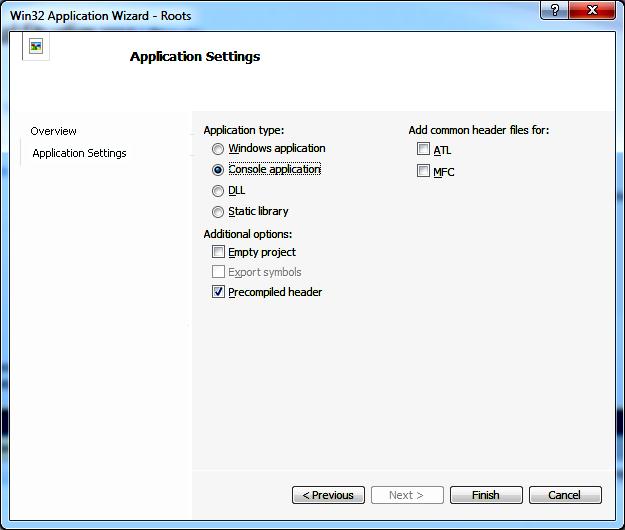Choose the Static library option
This screenshot has width=625, height=530.
[x=218, y=212]
